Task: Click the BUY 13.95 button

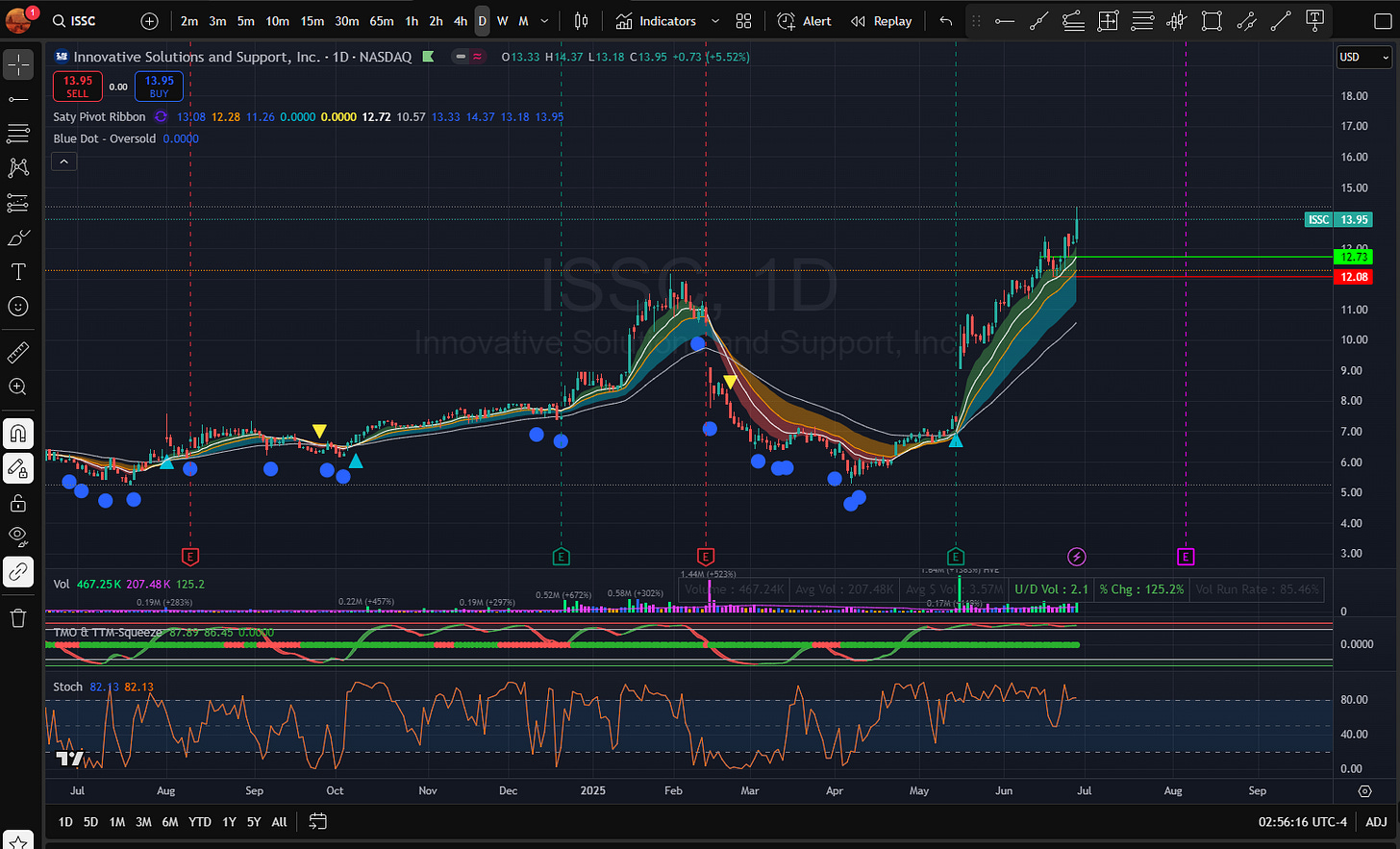Action: [x=159, y=87]
